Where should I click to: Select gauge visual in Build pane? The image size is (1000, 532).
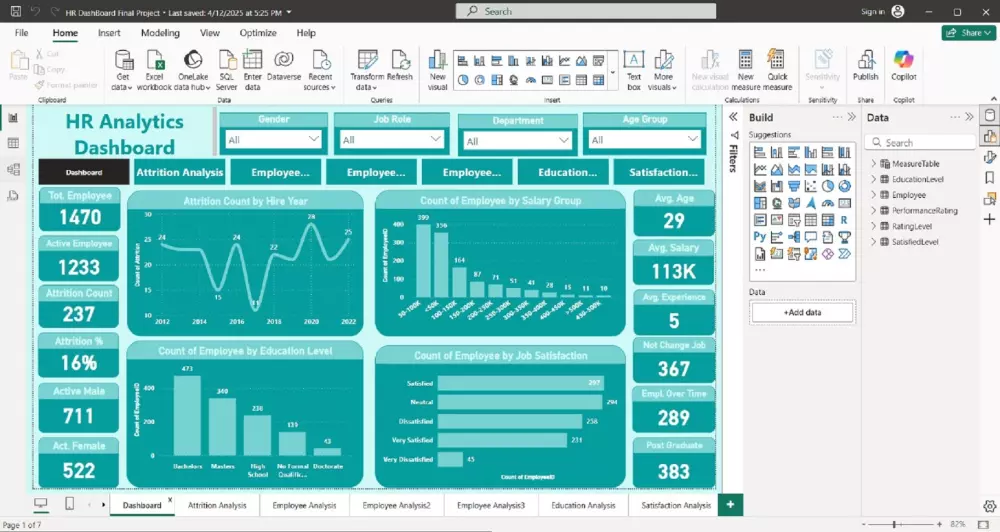(828, 203)
